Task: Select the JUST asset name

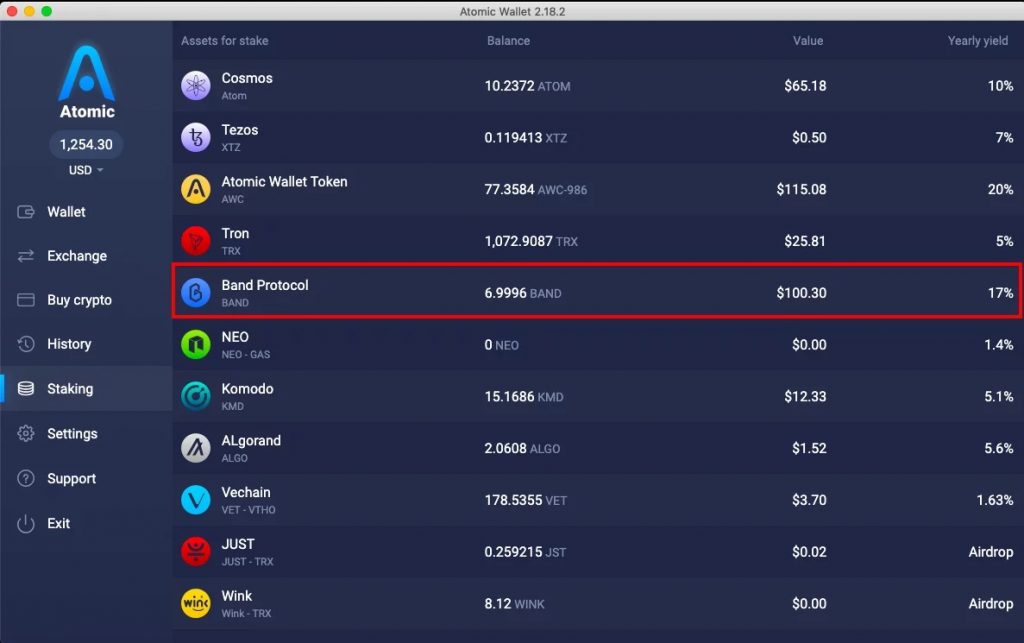Action: pos(238,544)
